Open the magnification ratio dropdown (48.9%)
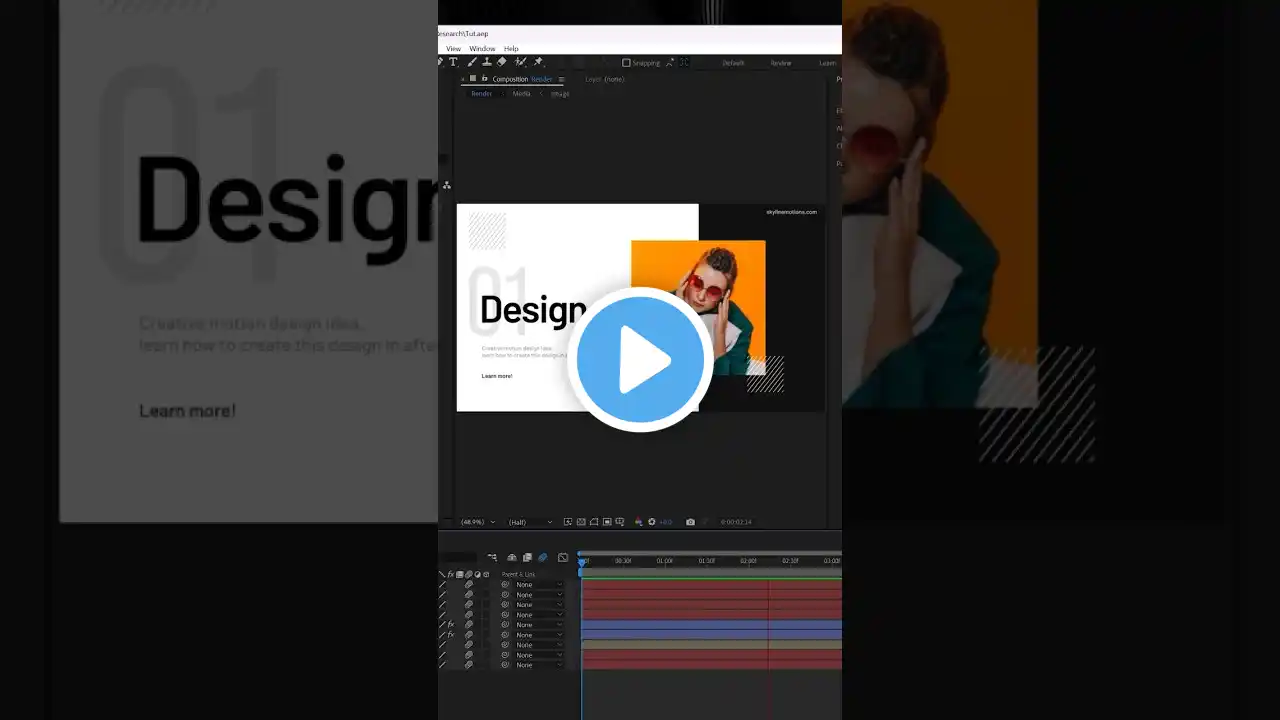 point(477,522)
